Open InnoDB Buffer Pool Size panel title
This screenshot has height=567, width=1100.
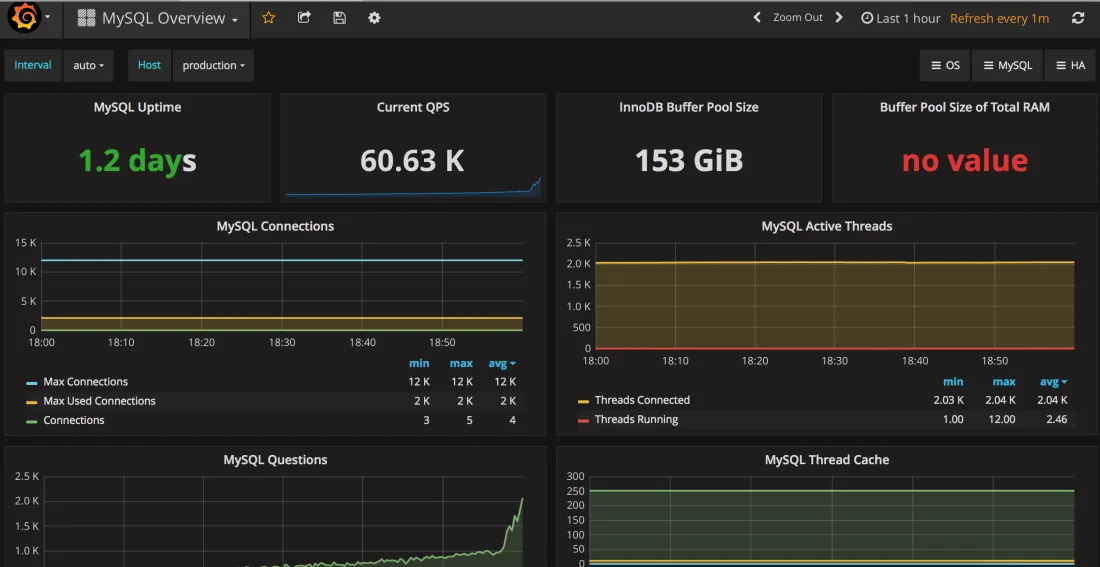click(x=689, y=107)
